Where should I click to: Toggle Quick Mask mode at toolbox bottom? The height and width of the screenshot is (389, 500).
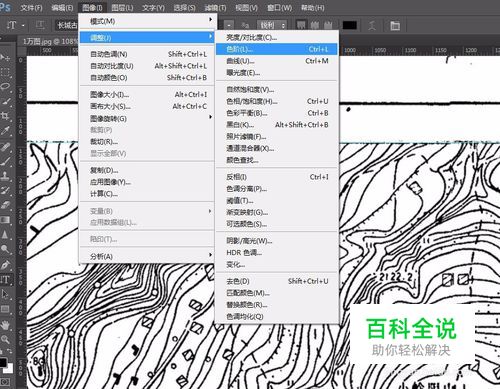5,382
